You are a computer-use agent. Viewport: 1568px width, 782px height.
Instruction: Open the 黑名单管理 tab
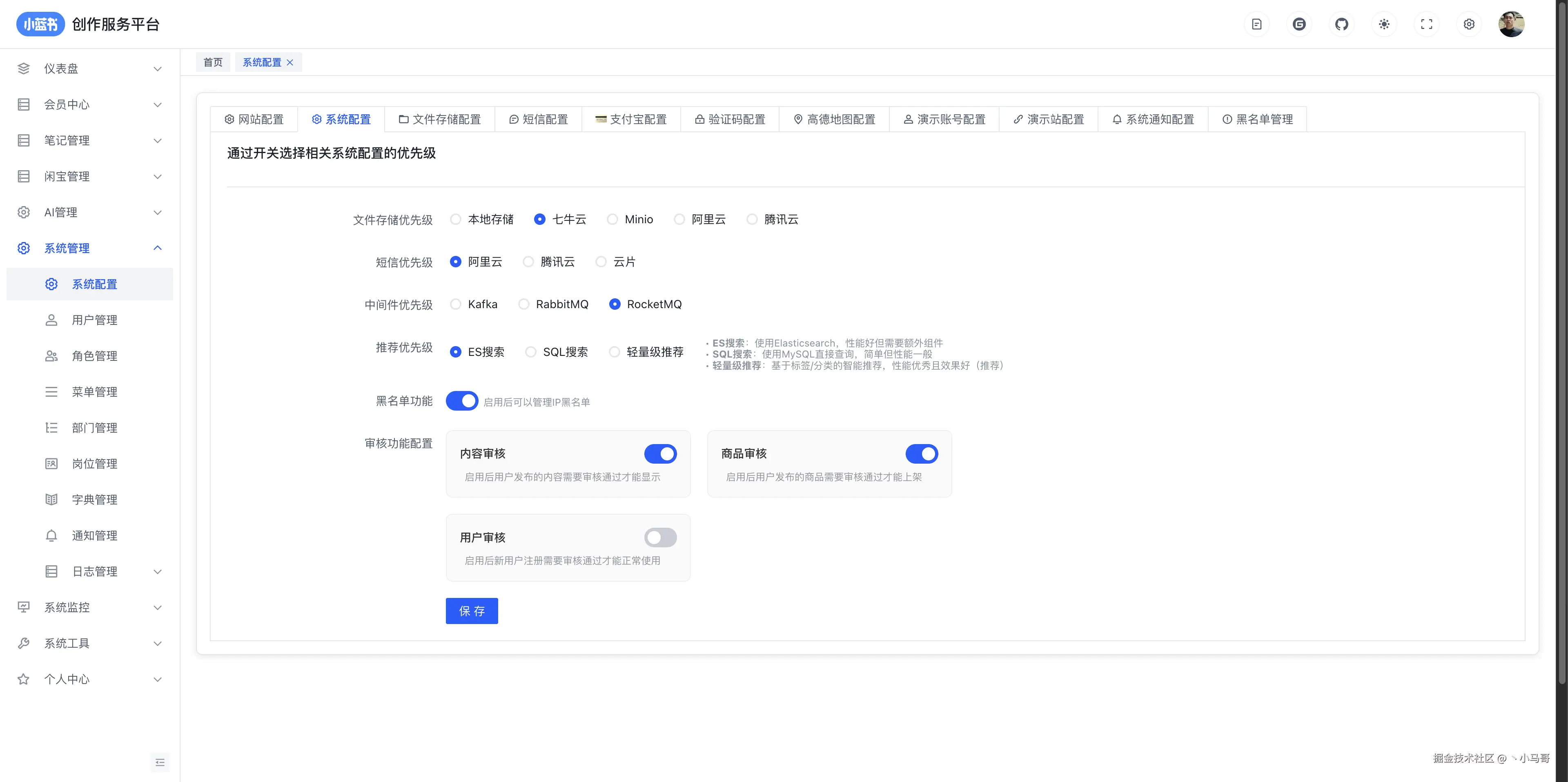point(1258,119)
